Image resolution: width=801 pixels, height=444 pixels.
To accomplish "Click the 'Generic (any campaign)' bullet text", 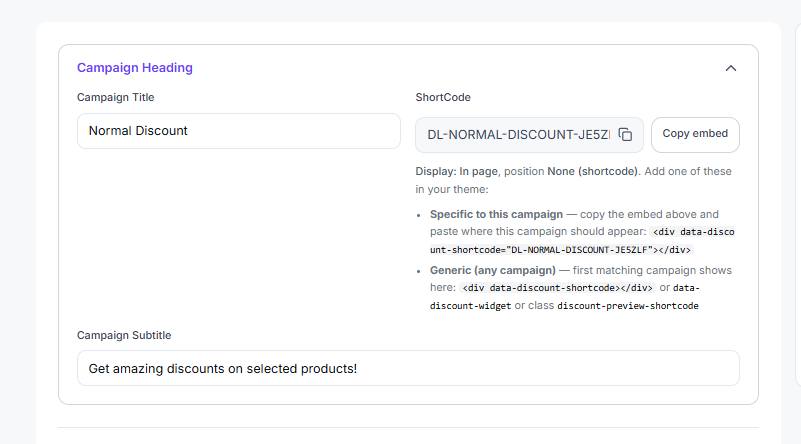I will (492, 270).
